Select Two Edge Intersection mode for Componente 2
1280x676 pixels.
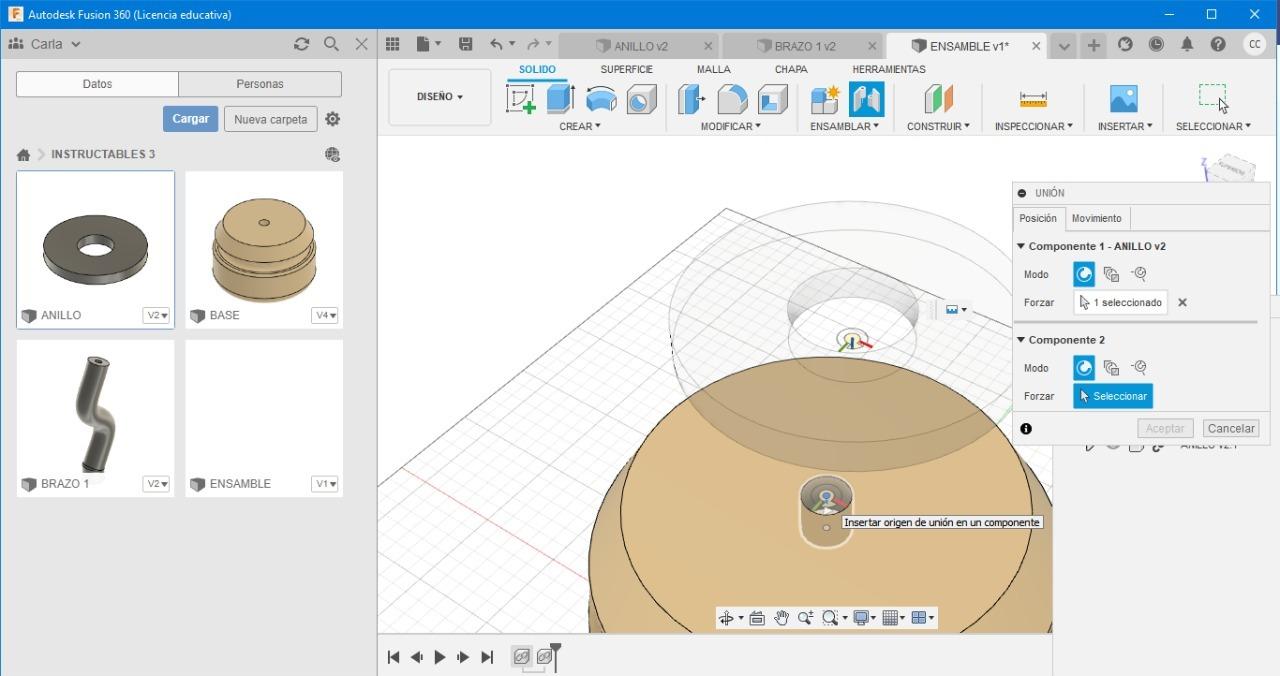1138,368
